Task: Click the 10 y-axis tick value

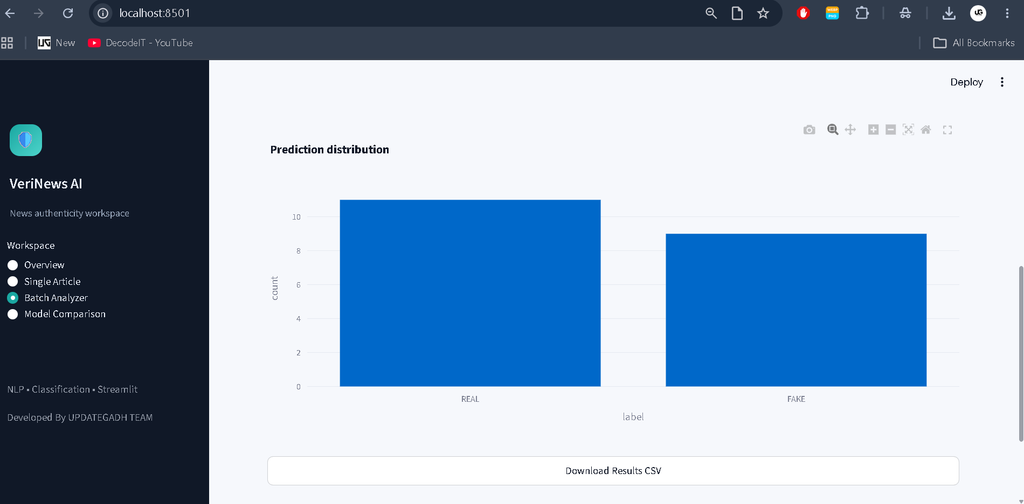Action: 296,217
